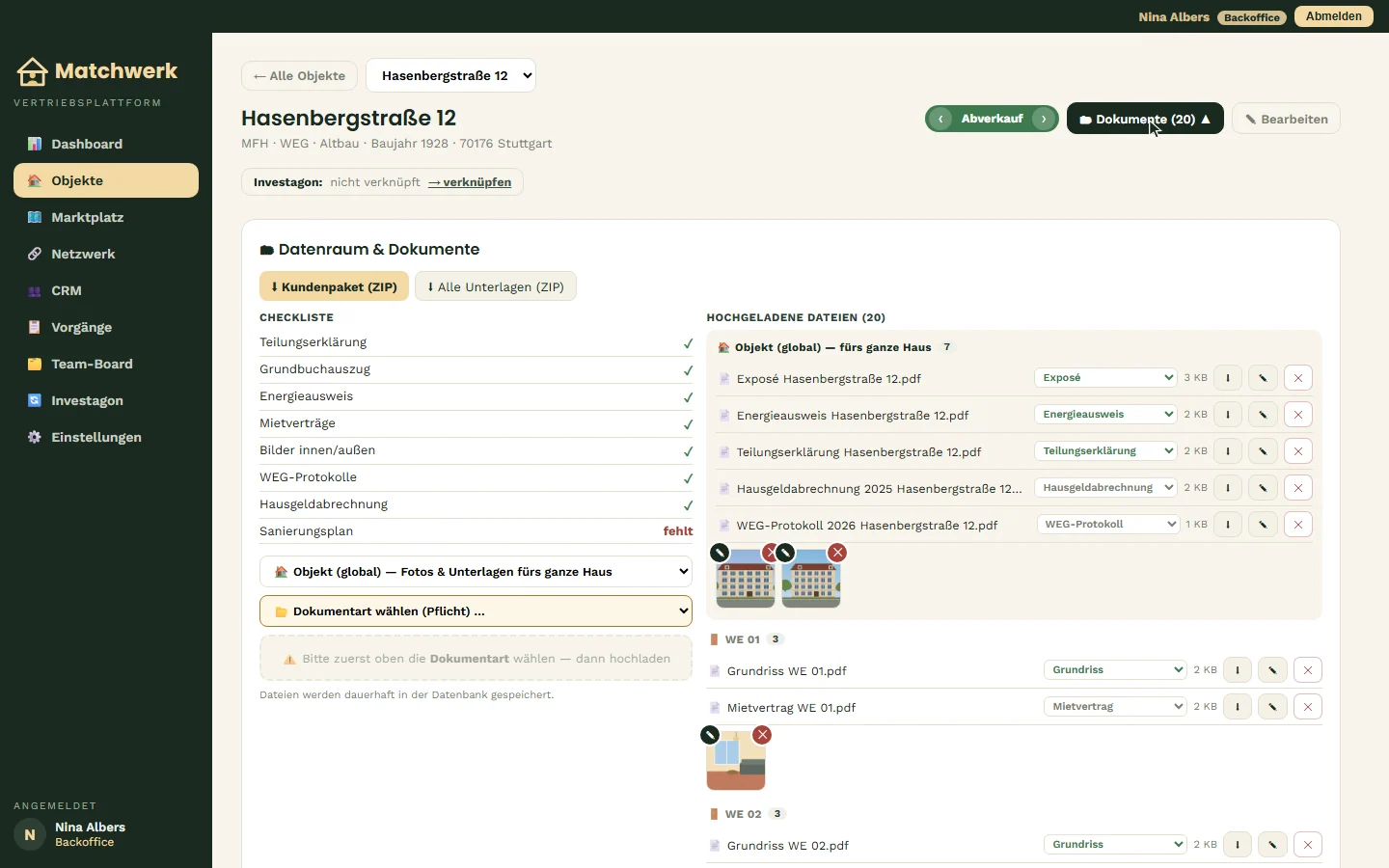Screen dimensions: 1389x868
Task: Collapse the Dokumente (20) panel
Action: coord(1145,119)
